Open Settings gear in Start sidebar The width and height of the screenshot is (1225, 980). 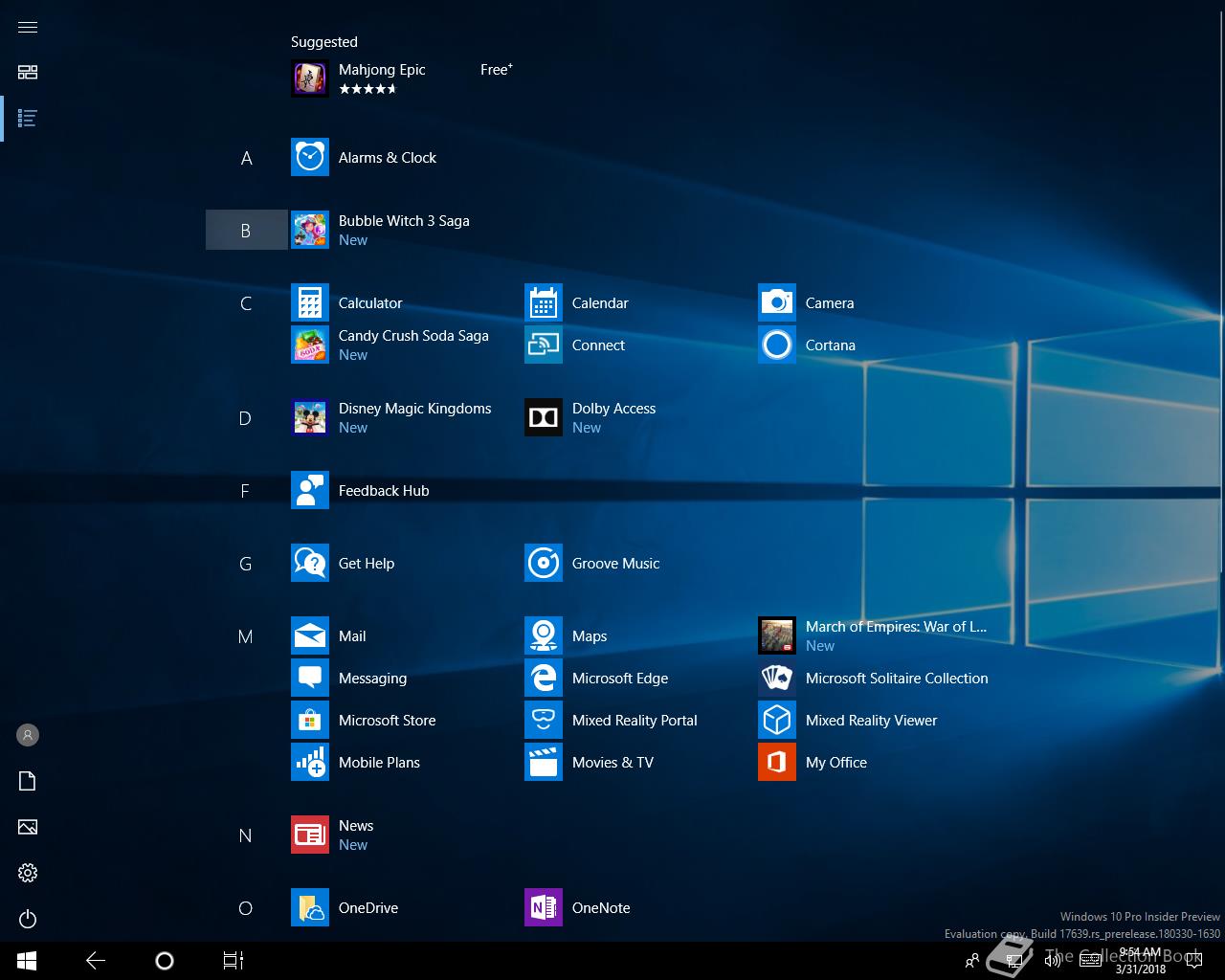(x=28, y=873)
